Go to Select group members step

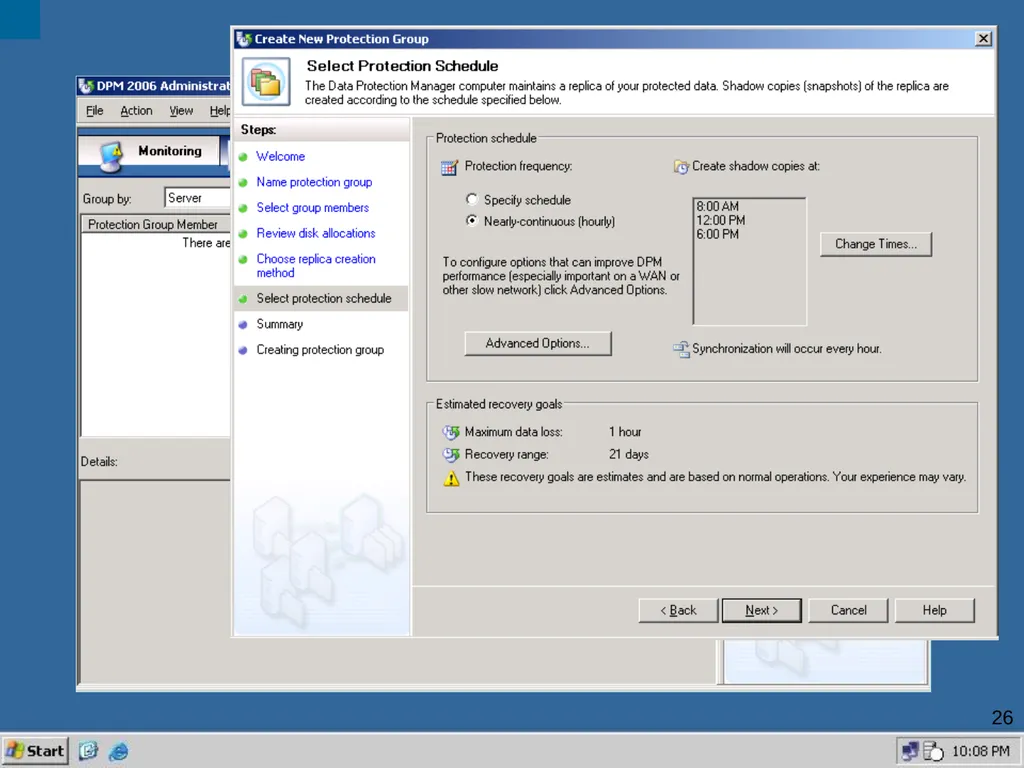tap(313, 208)
